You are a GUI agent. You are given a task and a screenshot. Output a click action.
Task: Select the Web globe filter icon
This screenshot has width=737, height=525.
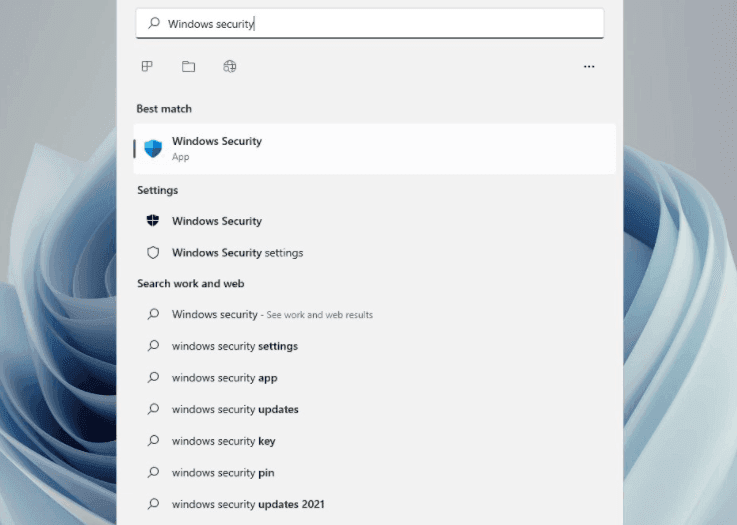coord(230,66)
